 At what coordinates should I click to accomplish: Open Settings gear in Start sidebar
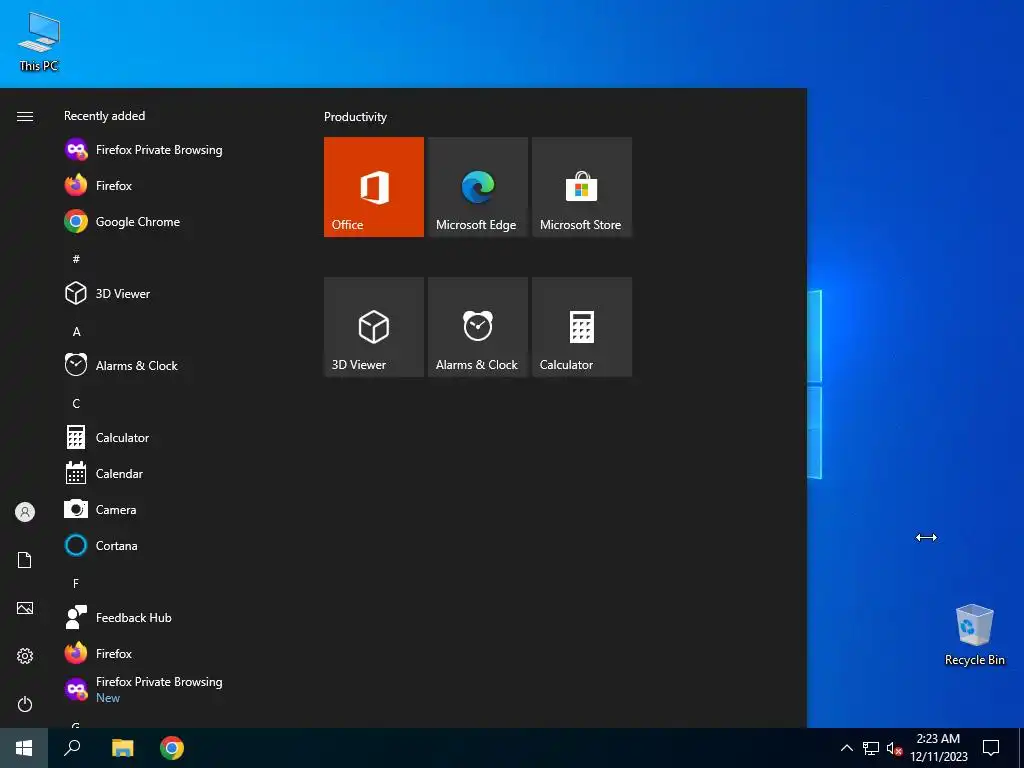[25, 656]
